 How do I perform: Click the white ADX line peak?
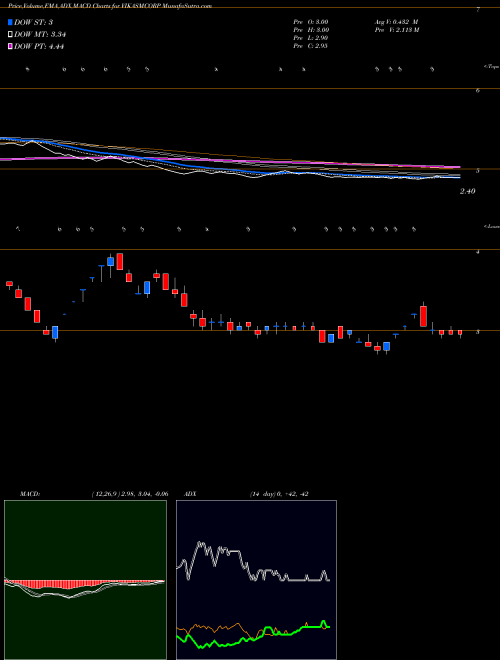point(200,544)
